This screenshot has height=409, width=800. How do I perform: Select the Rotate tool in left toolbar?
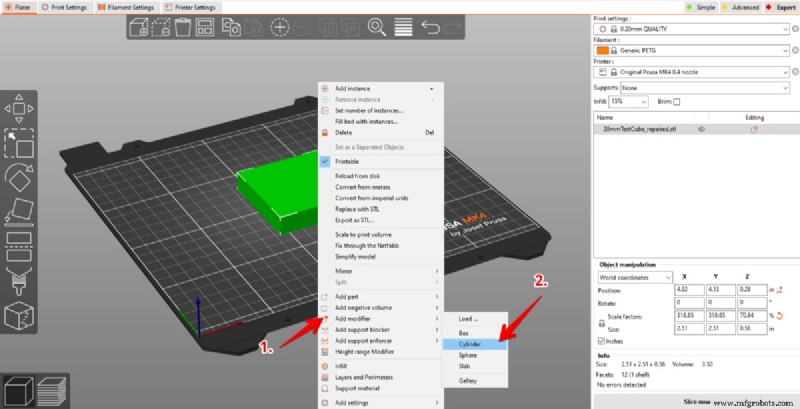coord(19,177)
